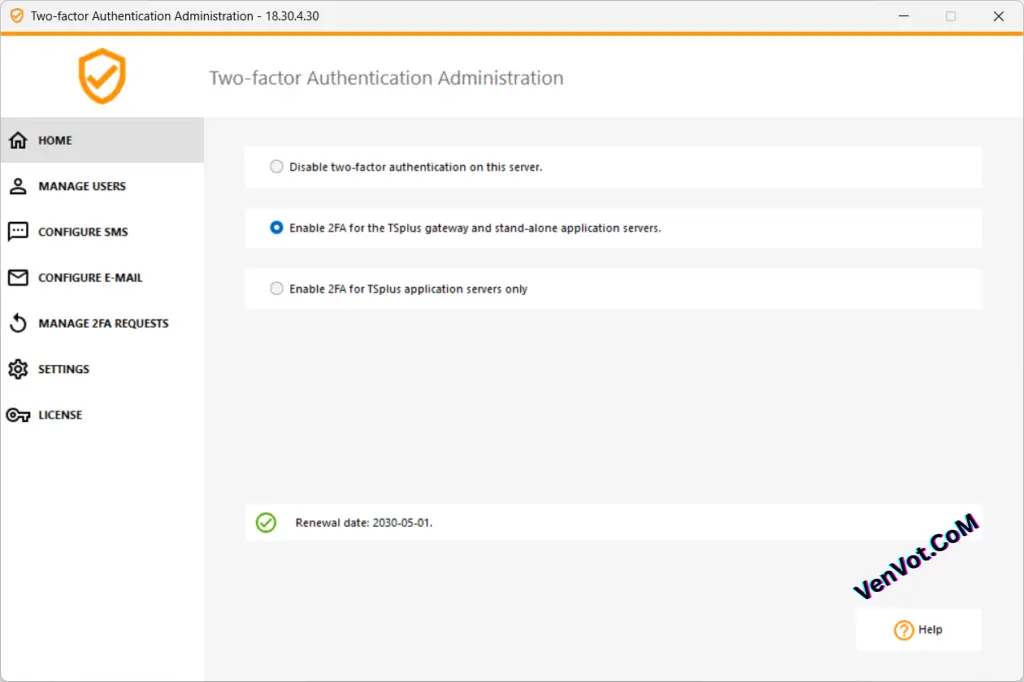Click the Help button
Image resolution: width=1024 pixels, height=682 pixels.
click(x=918, y=630)
